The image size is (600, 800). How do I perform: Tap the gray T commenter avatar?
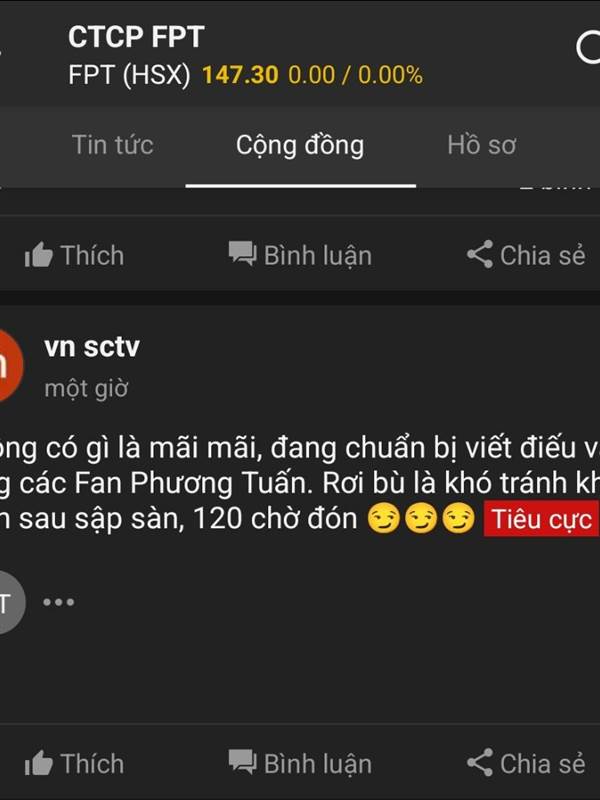click(10, 602)
